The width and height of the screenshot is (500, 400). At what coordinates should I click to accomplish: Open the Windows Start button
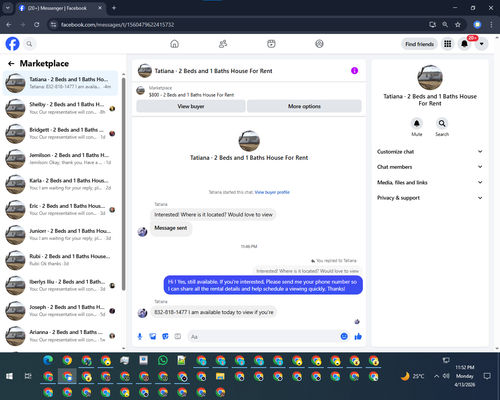[x=9, y=376]
